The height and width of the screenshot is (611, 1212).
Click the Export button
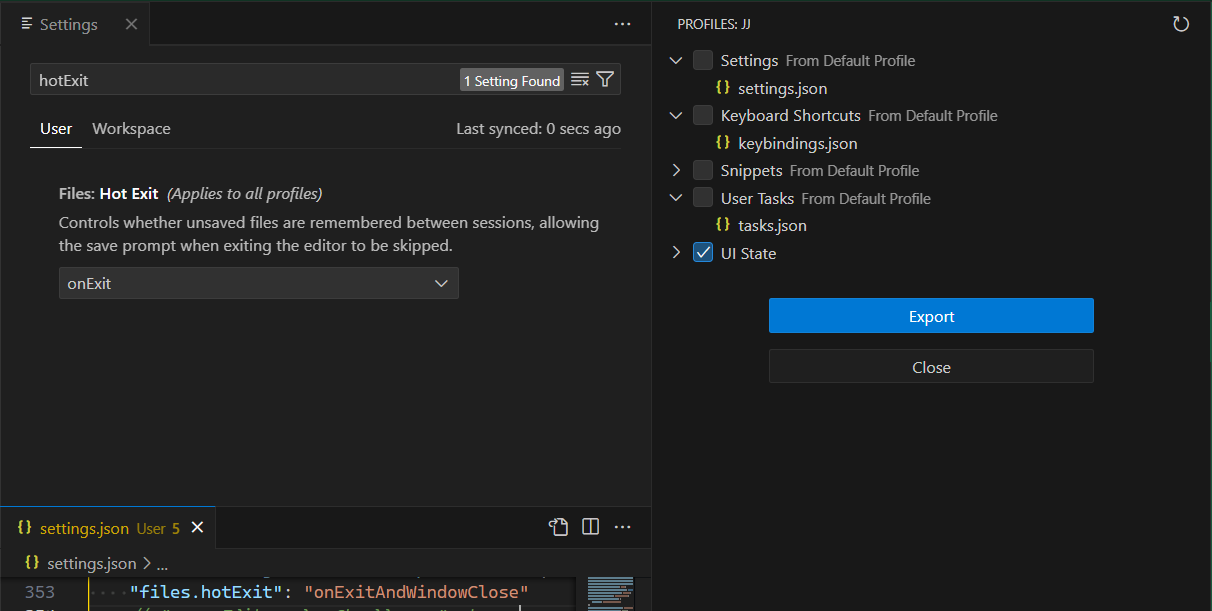tap(930, 315)
